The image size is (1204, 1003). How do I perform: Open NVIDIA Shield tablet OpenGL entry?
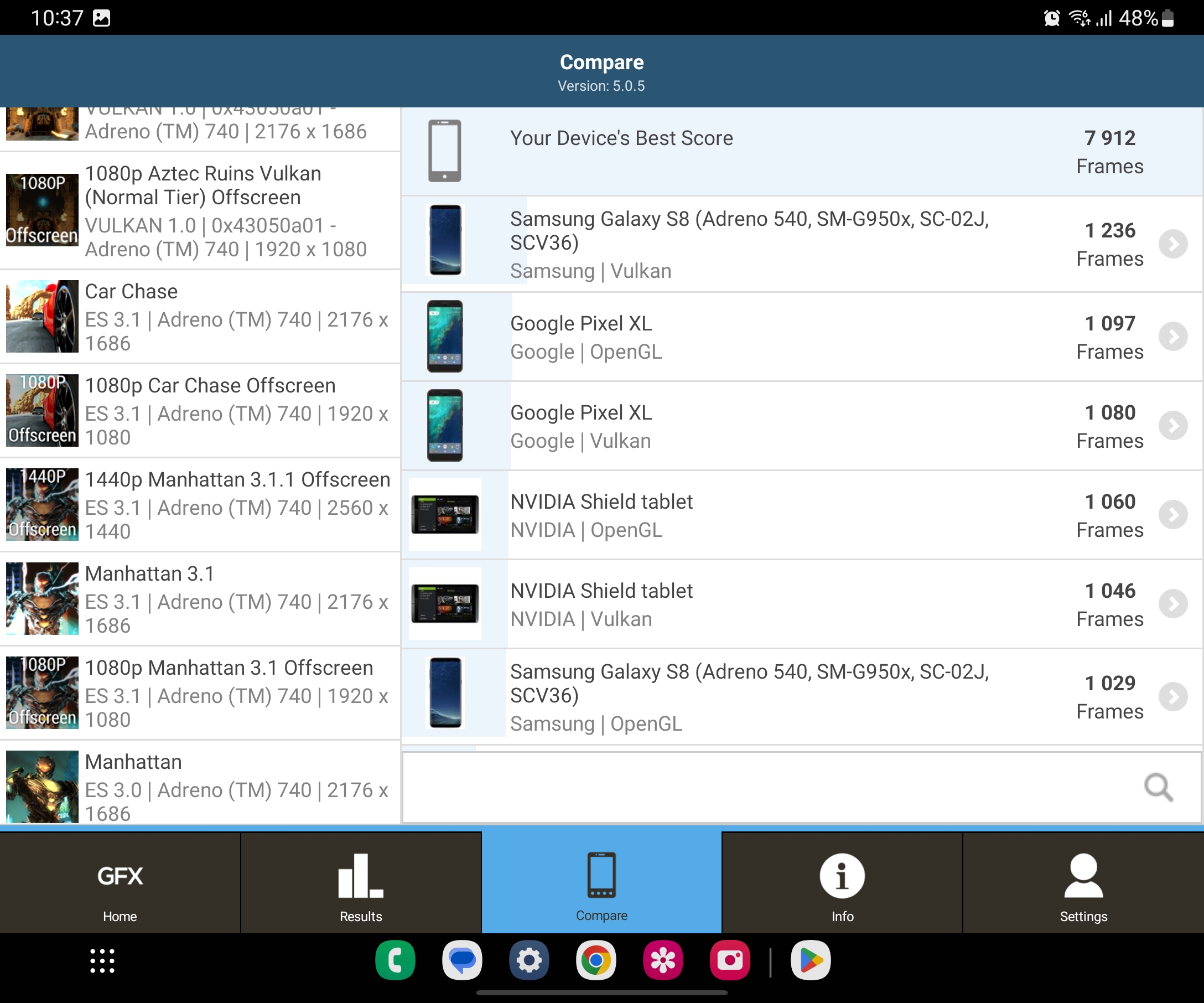point(745,515)
